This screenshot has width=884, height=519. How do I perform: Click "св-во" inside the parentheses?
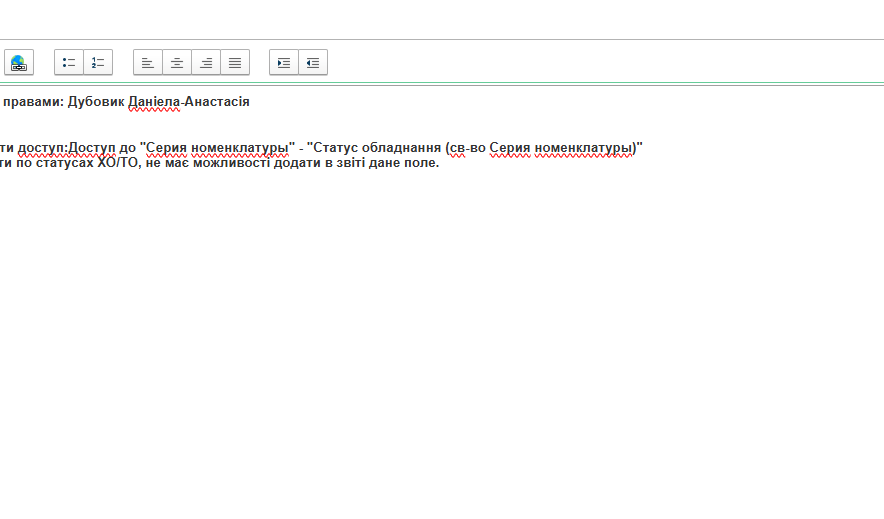coord(467,149)
